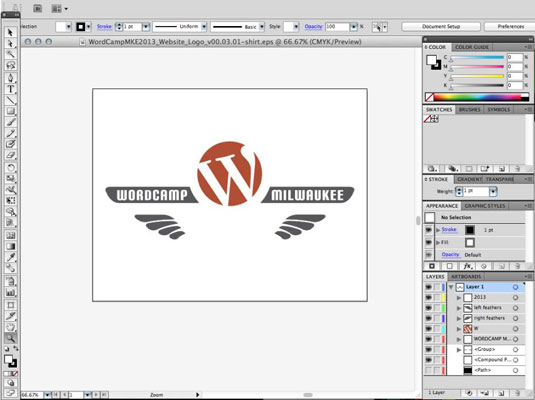Click Opacity link in Appearance panel
This screenshot has height=400, width=535.
pyautogui.click(x=450, y=255)
